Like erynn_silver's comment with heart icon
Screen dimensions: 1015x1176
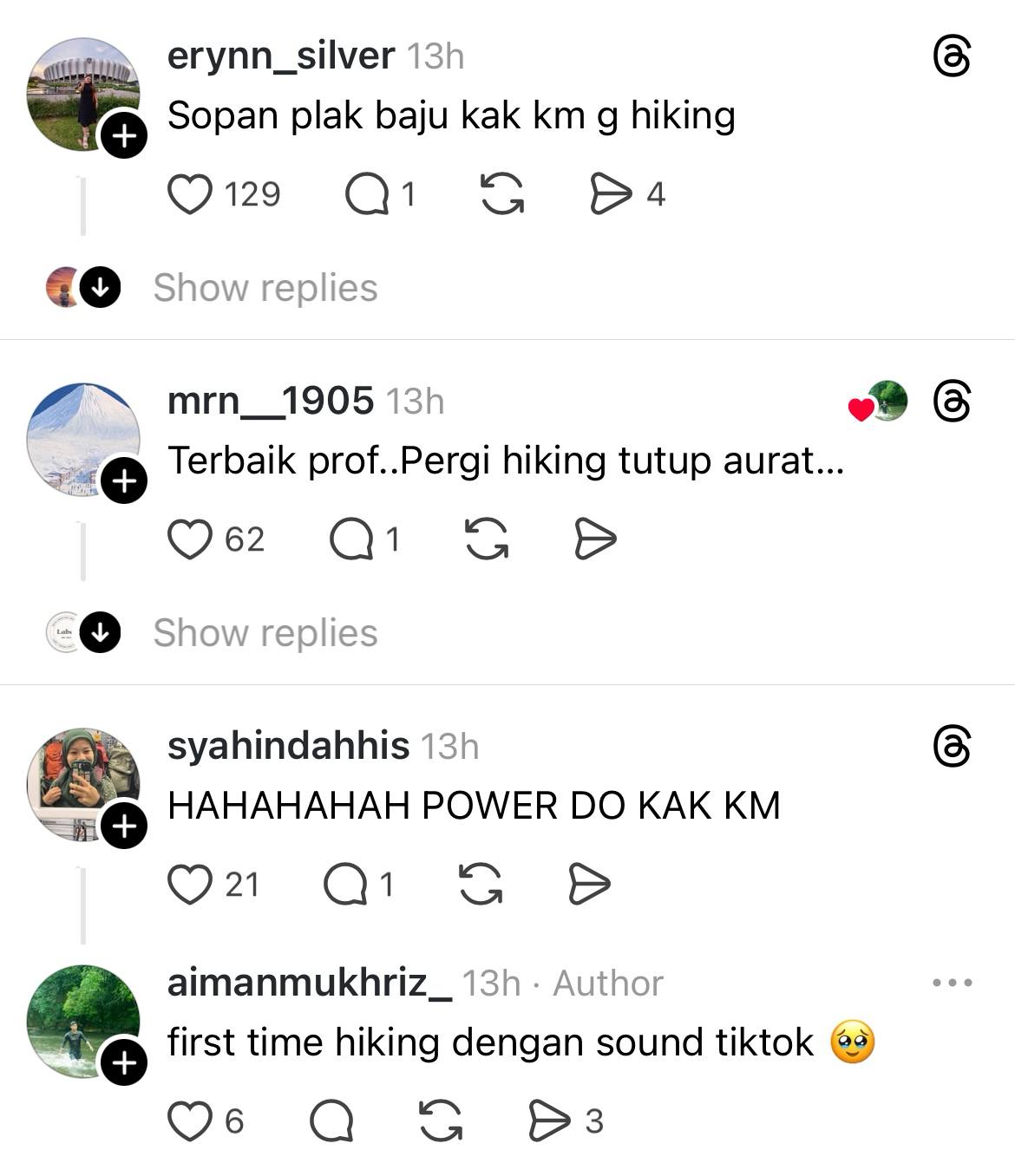(189, 194)
